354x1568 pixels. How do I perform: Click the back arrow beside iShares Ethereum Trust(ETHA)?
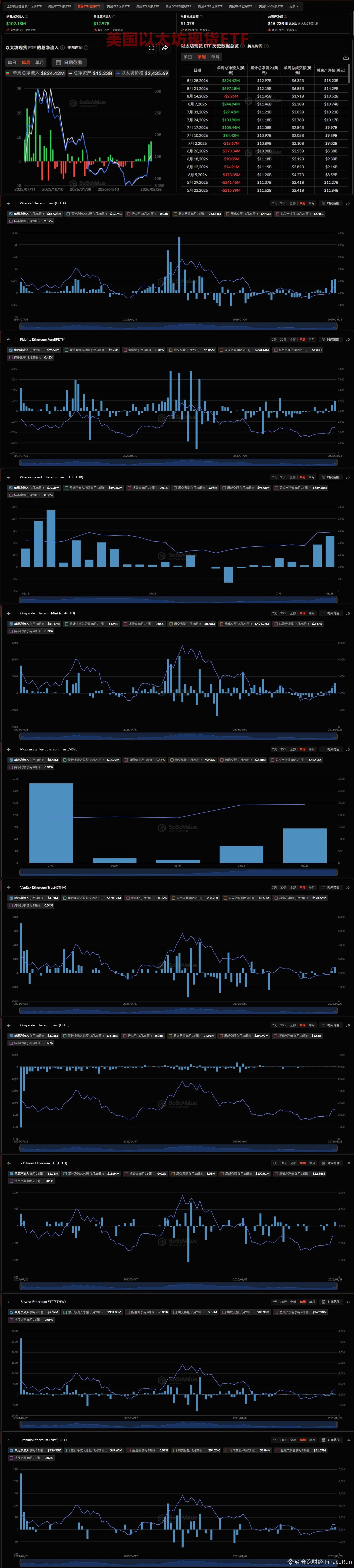(x=9, y=203)
